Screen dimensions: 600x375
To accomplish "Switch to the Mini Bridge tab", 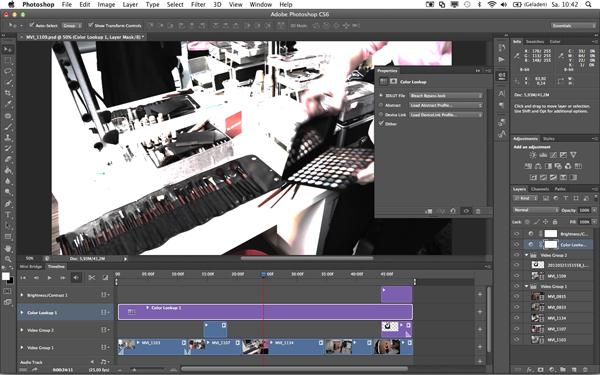I will click(x=31, y=266).
